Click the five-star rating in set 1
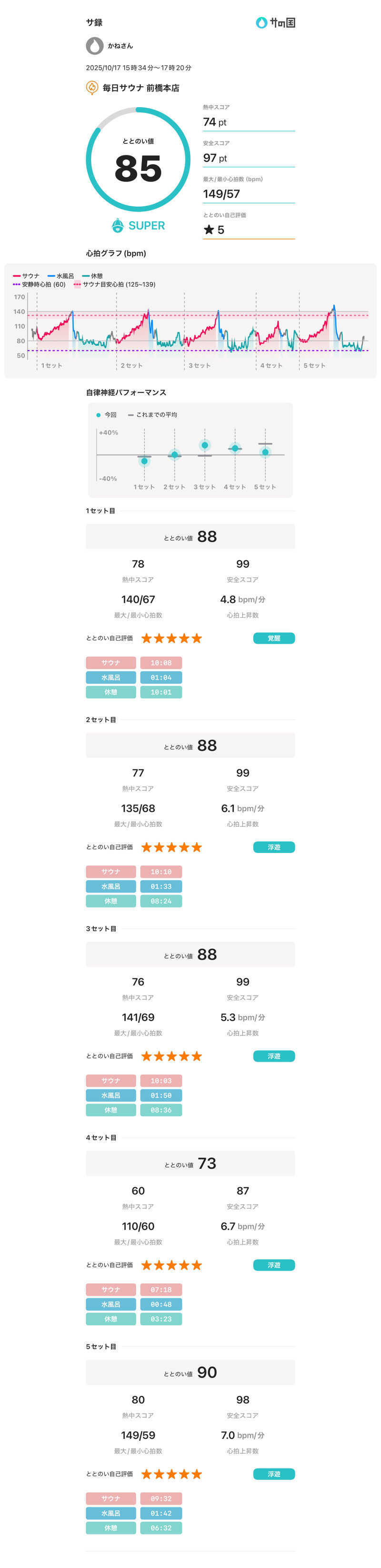Viewport: 381px width, 1568px height. click(171, 638)
